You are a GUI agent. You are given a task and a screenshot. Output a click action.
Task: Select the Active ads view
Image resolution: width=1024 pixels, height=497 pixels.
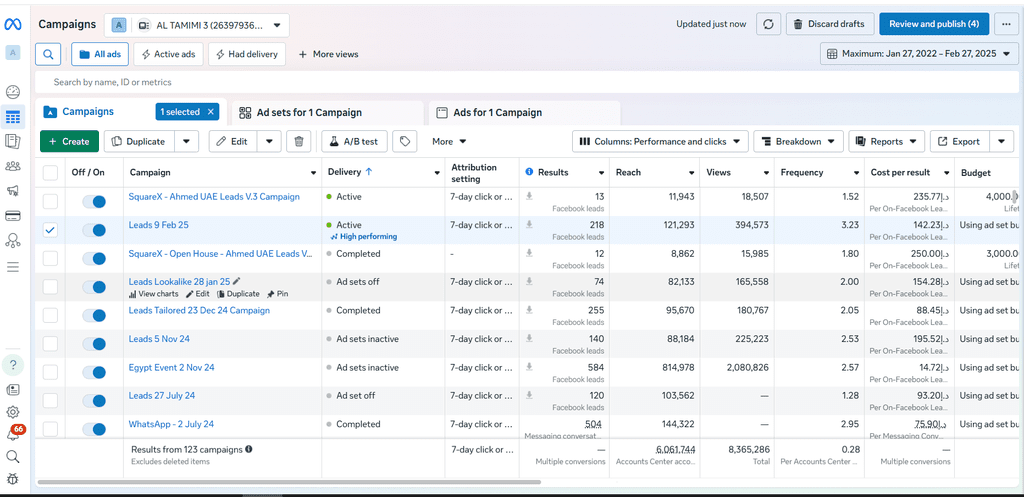(168, 54)
